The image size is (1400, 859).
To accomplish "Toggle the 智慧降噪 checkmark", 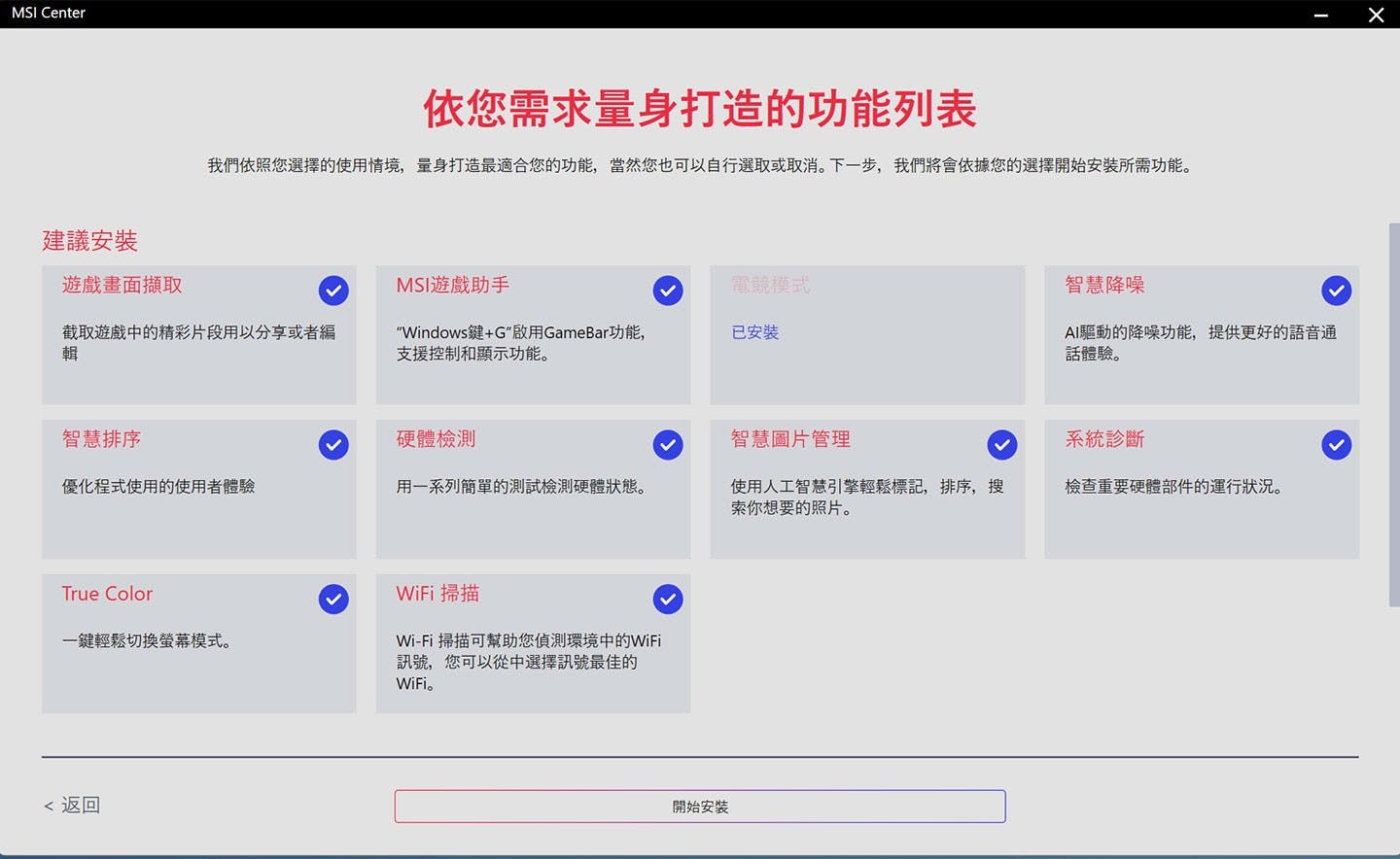I will pos(1336,291).
